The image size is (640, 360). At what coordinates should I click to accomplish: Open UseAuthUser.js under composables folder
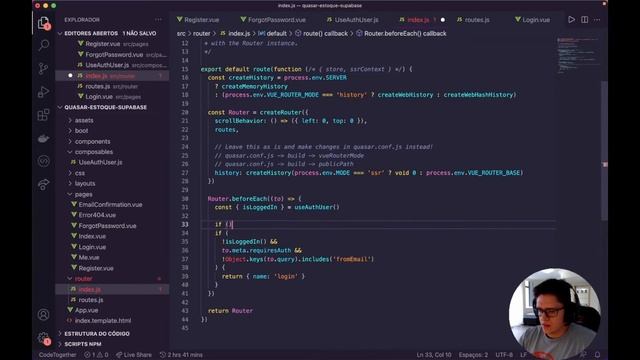pyautogui.click(x=100, y=162)
